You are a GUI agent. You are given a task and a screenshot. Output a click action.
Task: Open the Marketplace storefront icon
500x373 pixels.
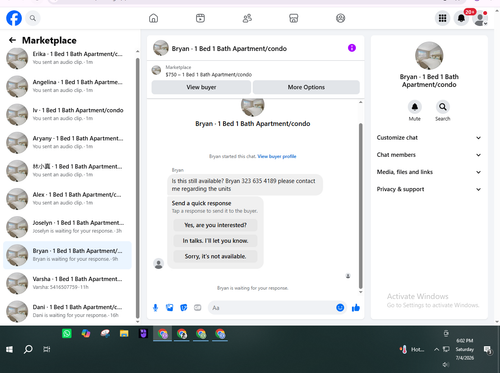pos(294,18)
